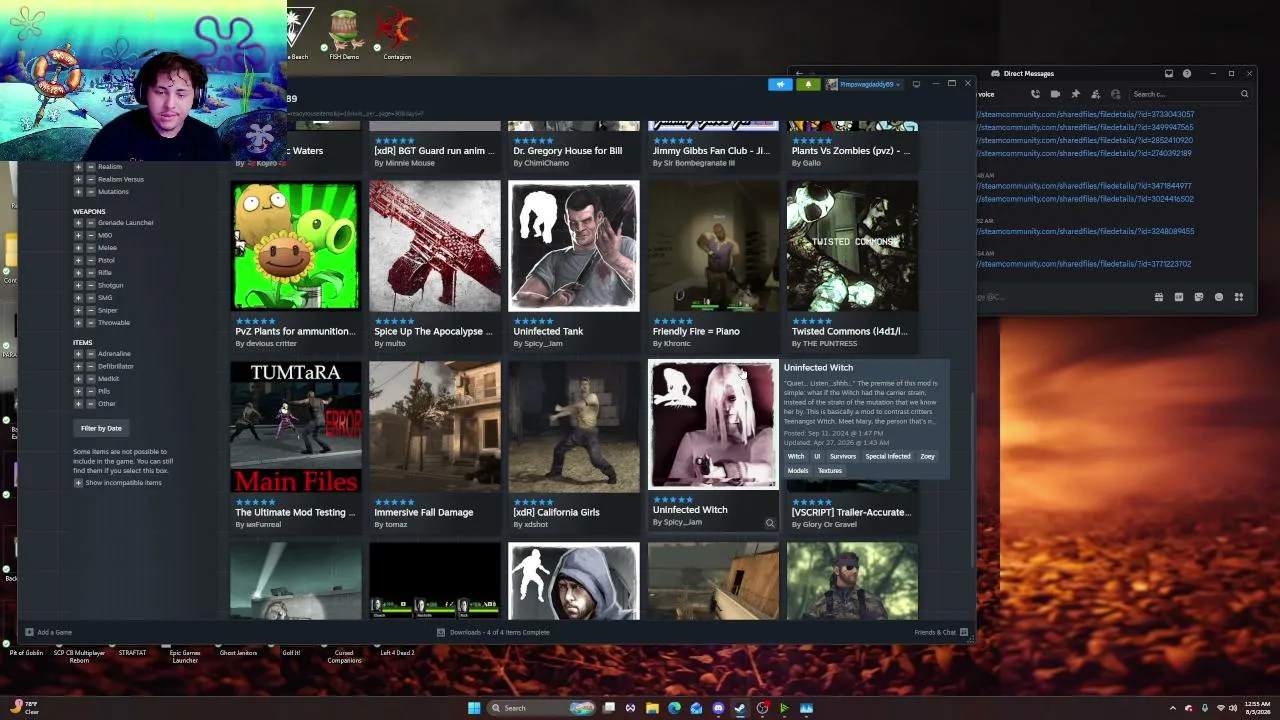This screenshot has height=720, width=1280.
Task: Open Steam Big Picture mode icon
Action: pyautogui.click(x=916, y=84)
